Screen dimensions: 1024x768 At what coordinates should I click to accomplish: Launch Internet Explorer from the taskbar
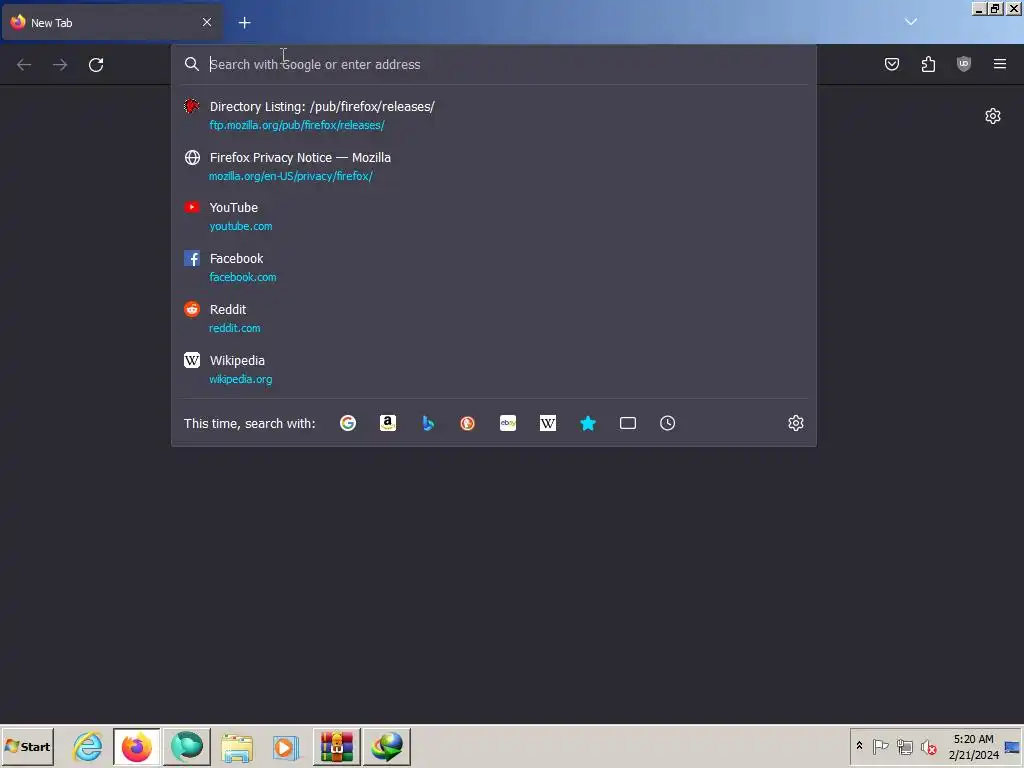88,746
